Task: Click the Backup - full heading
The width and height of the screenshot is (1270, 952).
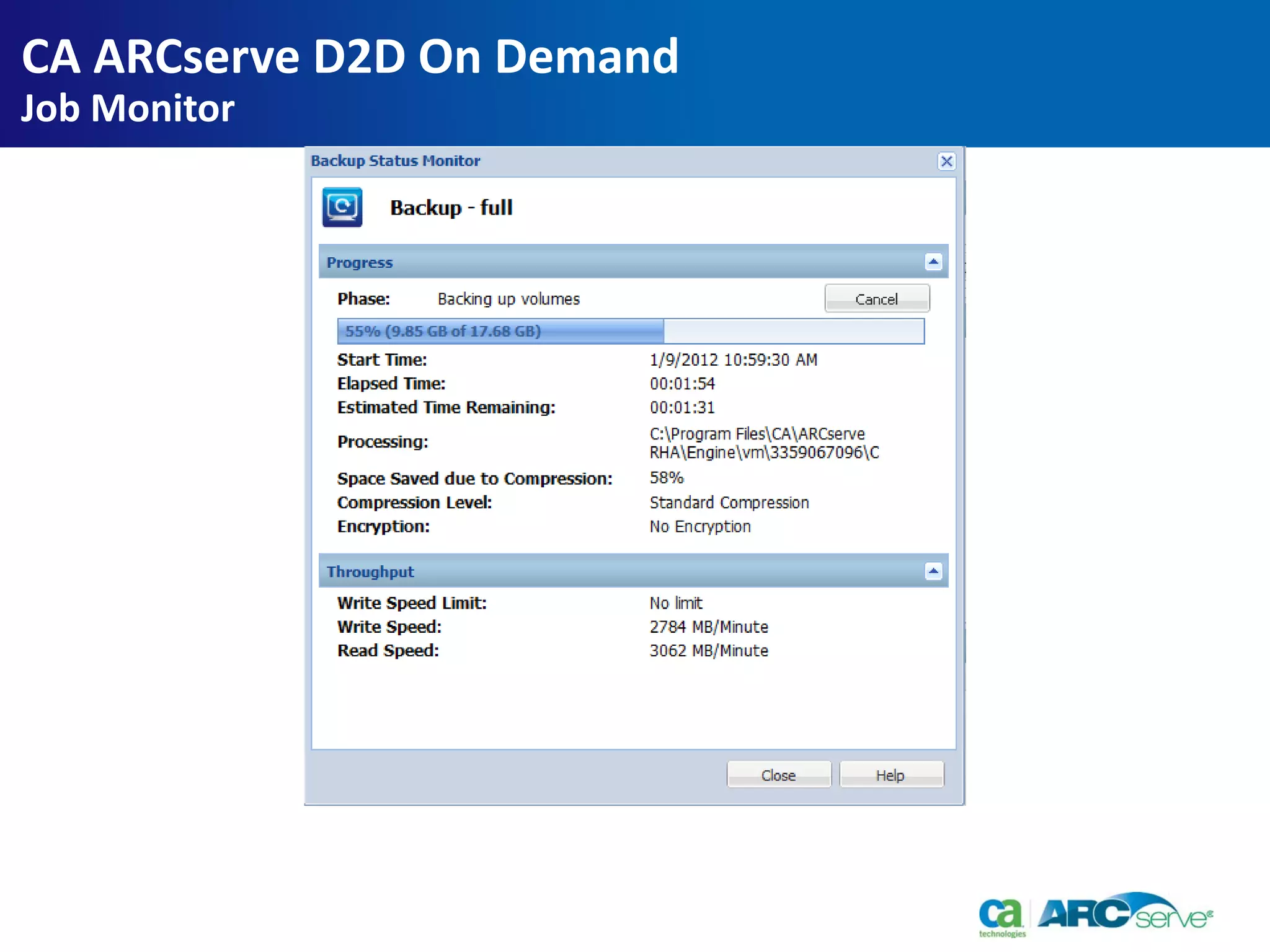Action: pyautogui.click(x=451, y=208)
